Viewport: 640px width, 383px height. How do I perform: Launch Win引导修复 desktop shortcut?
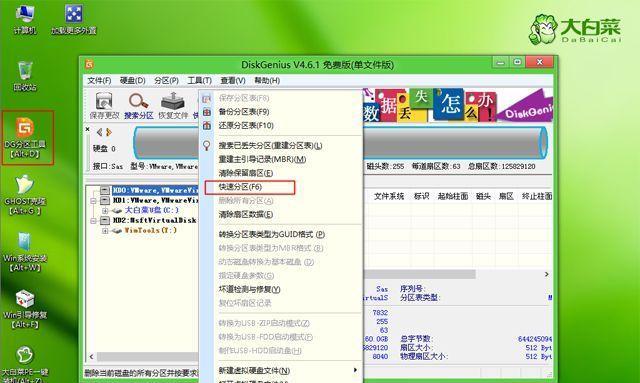[x=25, y=309]
